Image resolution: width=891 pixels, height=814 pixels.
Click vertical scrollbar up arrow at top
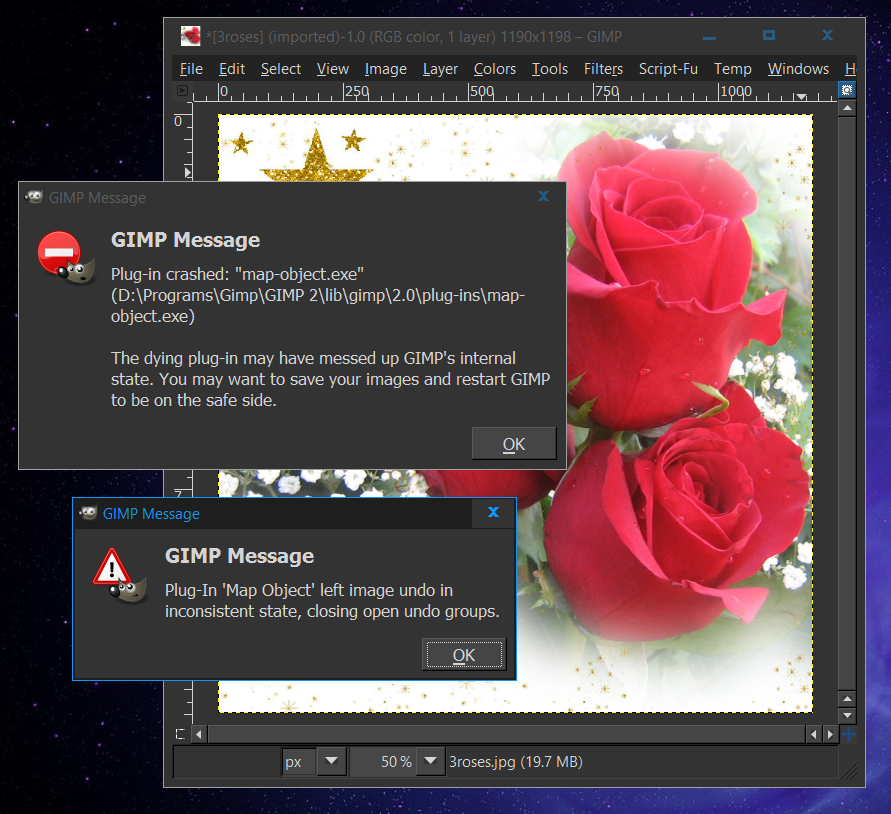tap(847, 108)
